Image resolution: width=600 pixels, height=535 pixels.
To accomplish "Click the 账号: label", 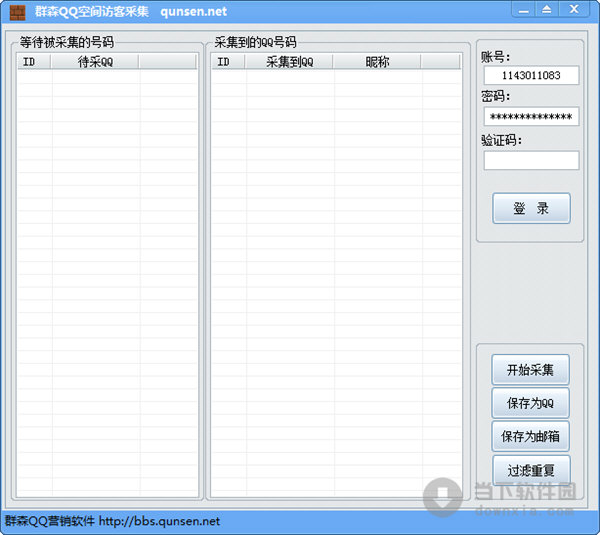I will click(496, 57).
